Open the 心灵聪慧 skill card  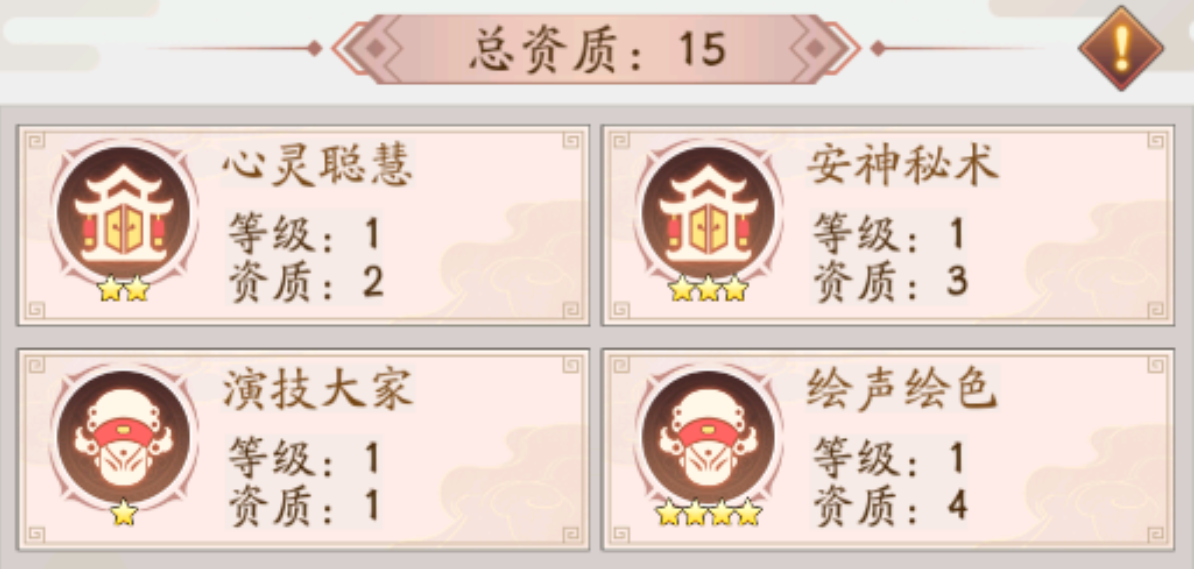(303, 225)
